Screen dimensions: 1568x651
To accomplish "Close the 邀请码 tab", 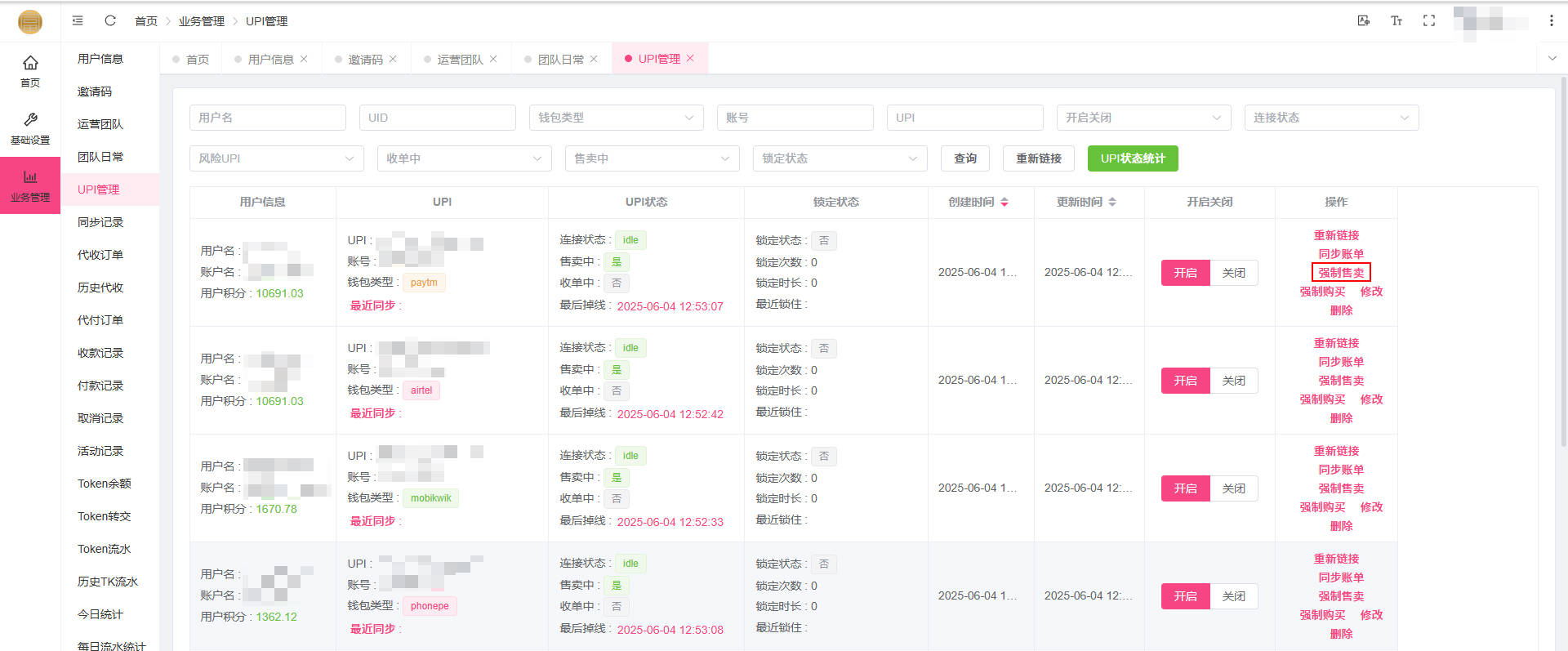I will [x=393, y=59].
